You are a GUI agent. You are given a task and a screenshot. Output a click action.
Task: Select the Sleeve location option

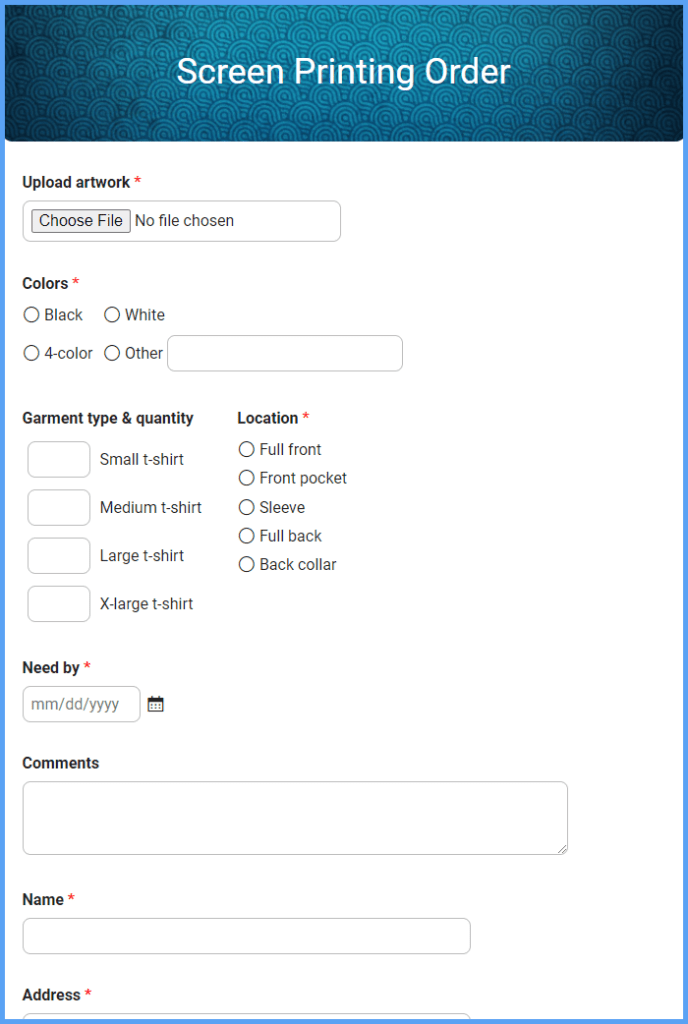click(x=247, y=507)
